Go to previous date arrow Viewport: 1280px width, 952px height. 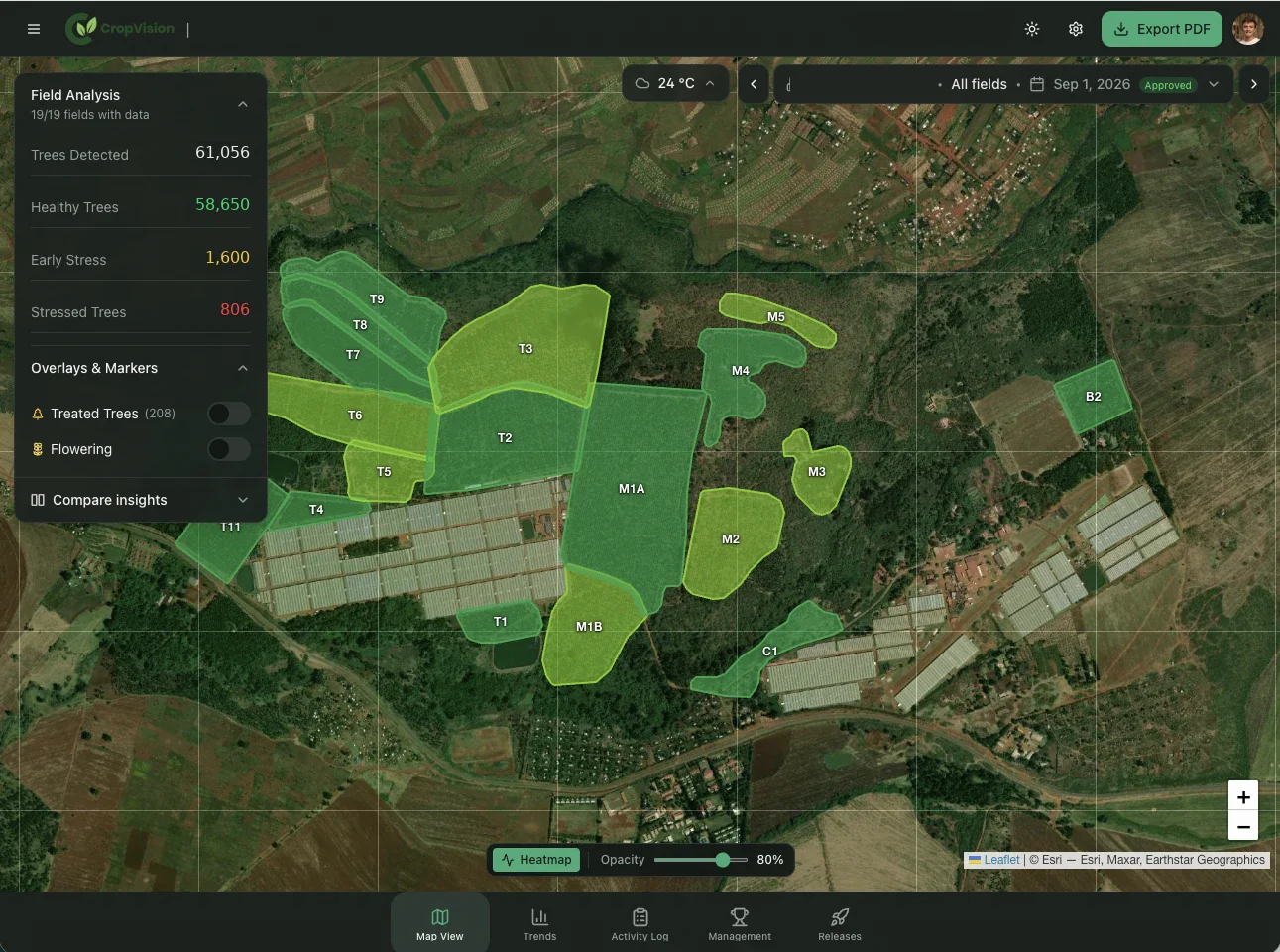point(754,84)
